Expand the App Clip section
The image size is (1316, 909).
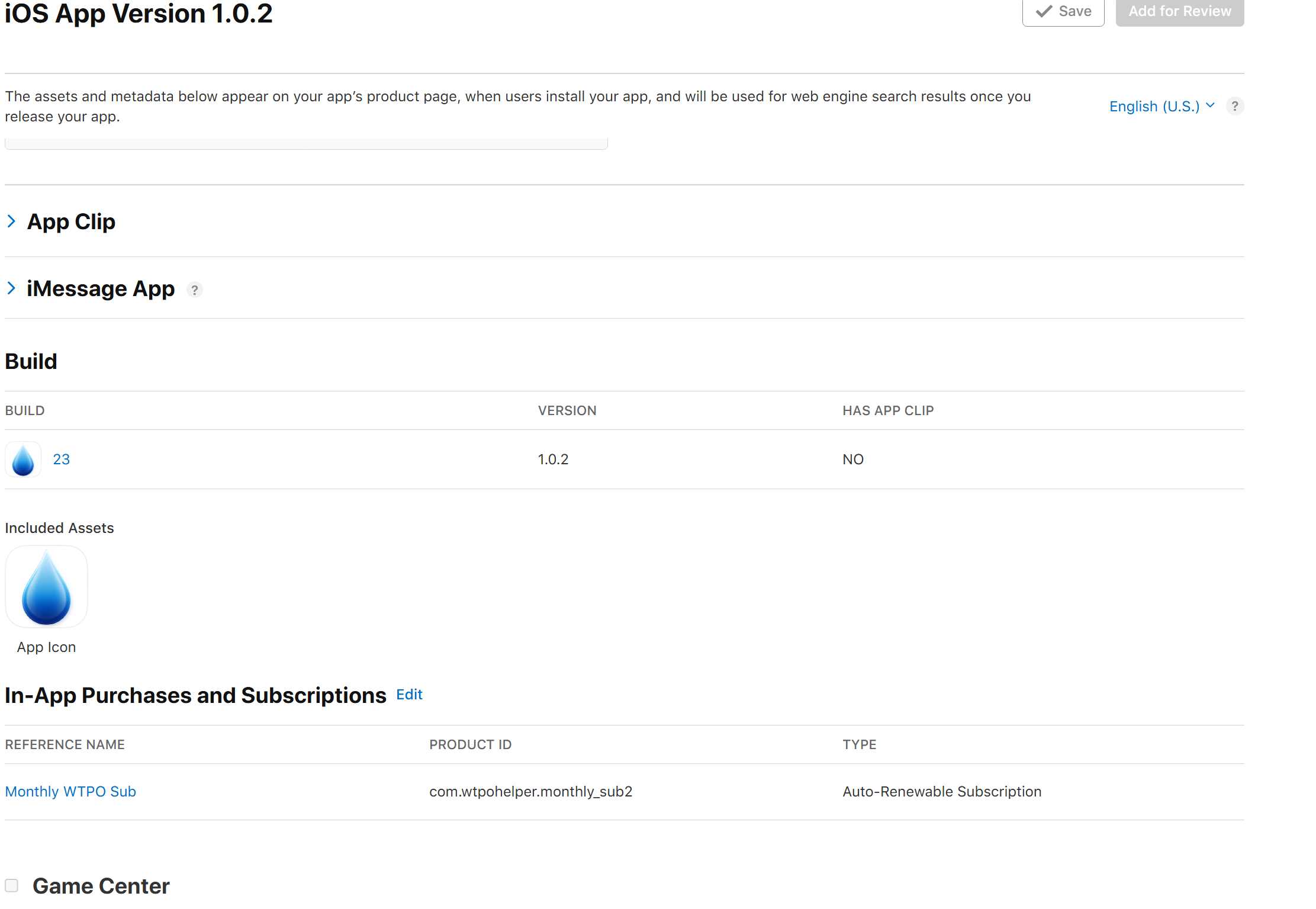pos(11,221)
